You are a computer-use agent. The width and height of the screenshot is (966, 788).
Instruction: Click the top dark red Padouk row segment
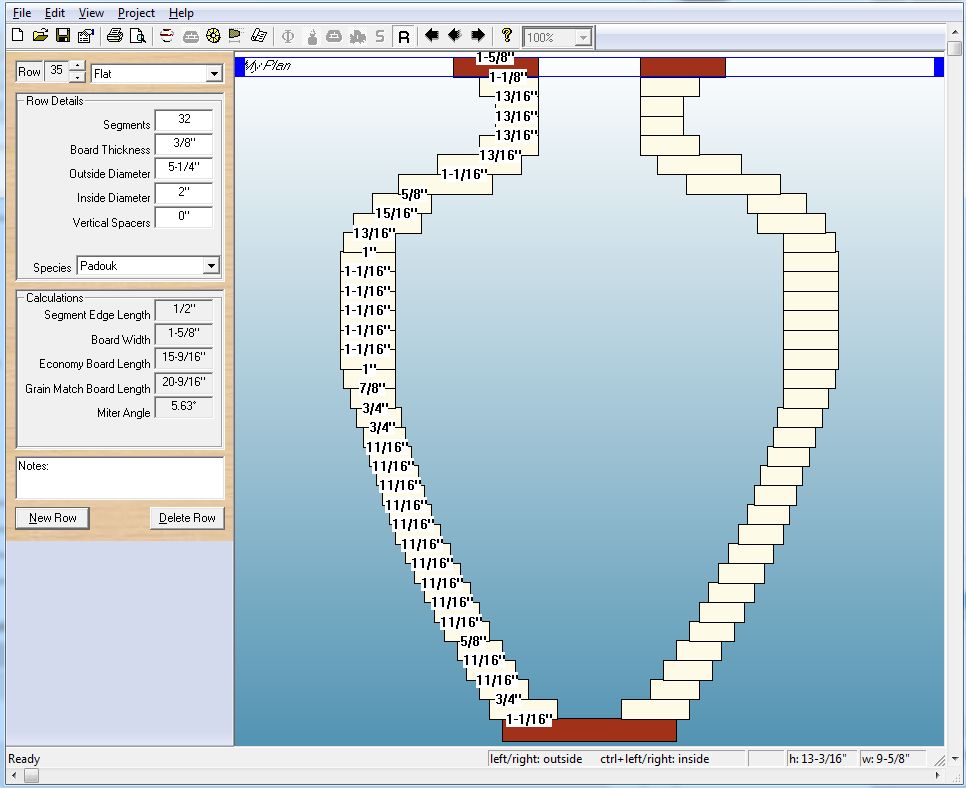pos(682,67)
